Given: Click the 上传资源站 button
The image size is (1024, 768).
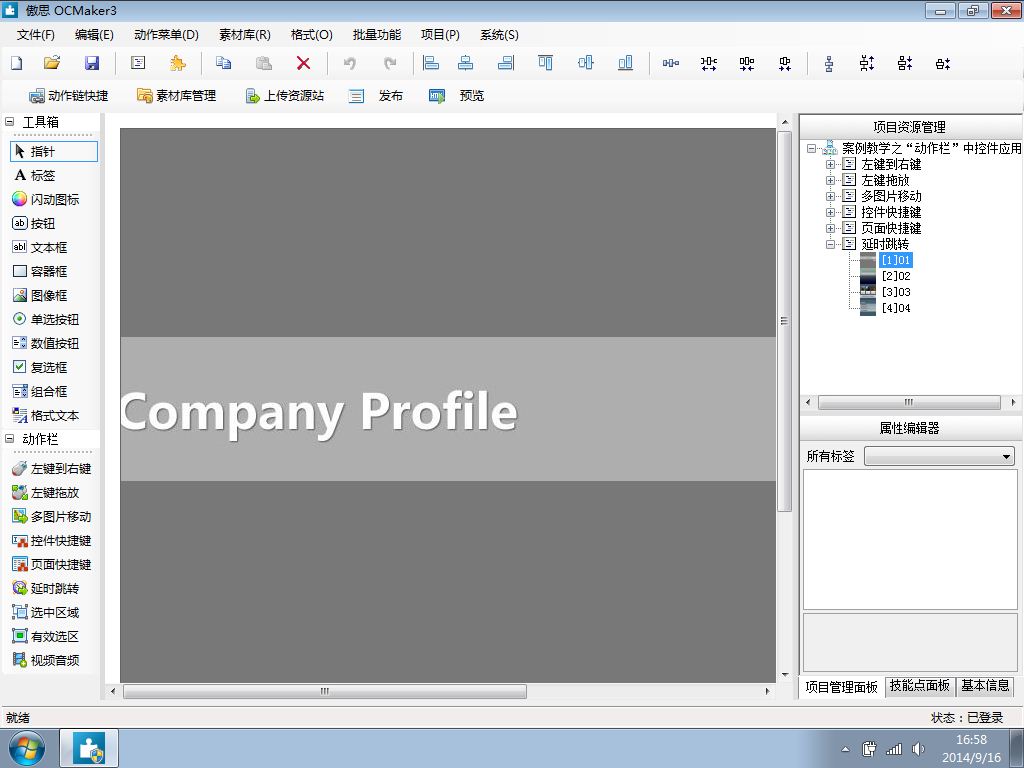Looking at the screenshot, I should tap(285, 96).
